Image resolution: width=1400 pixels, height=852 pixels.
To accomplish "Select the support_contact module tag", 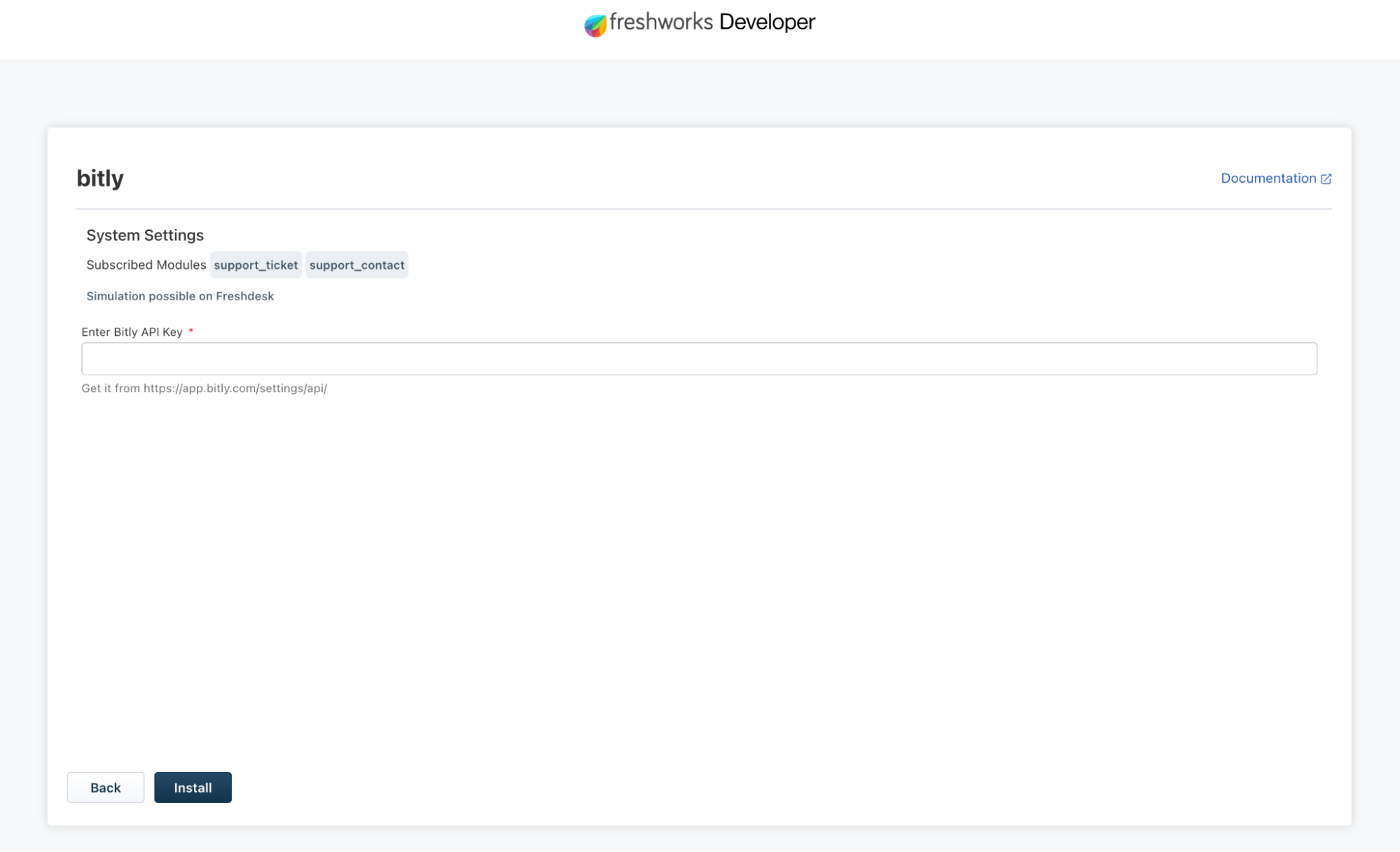I will coord(357,265).
